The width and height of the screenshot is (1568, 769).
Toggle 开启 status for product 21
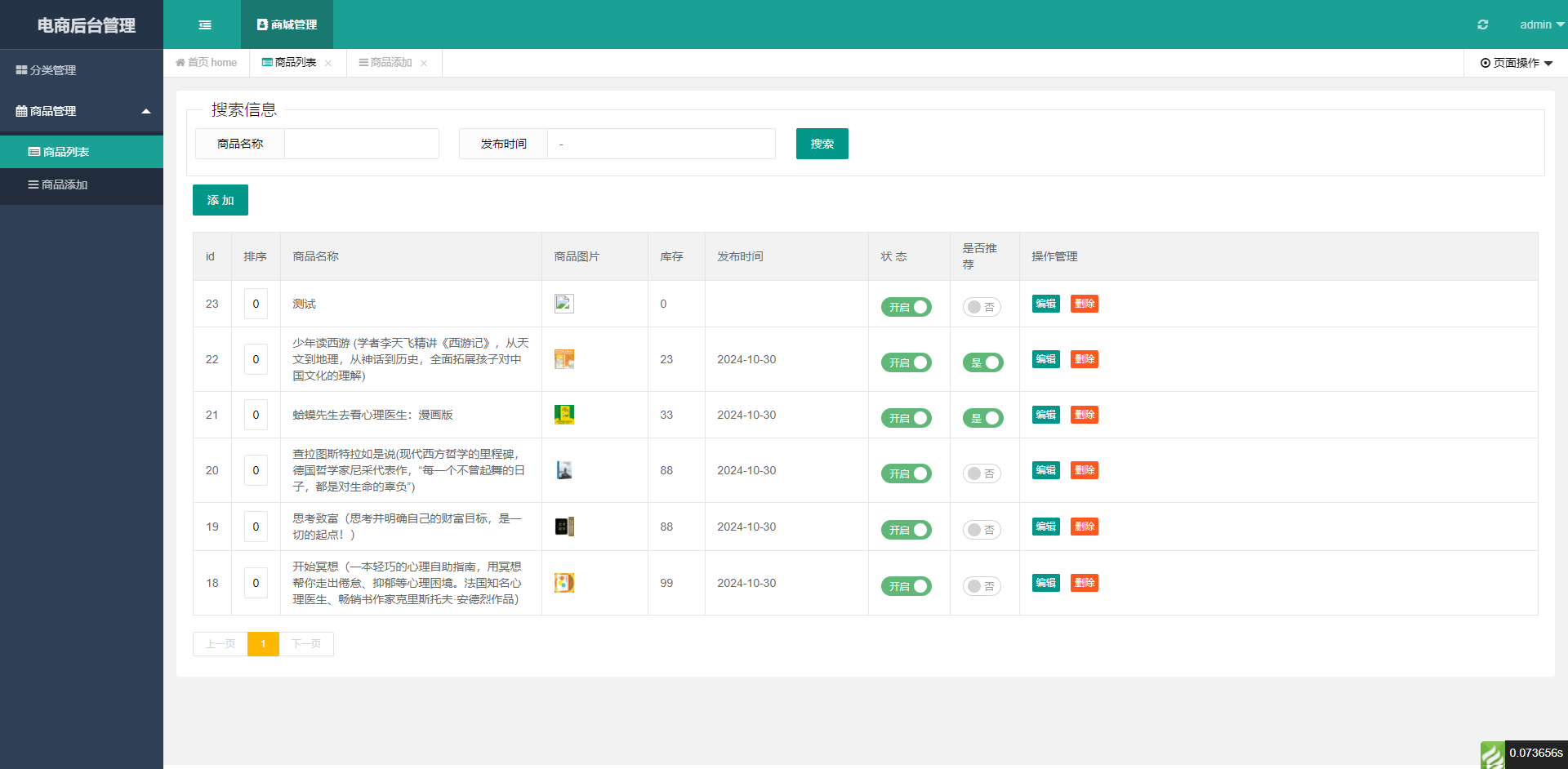pyautogui.click(x=906, y=418)
